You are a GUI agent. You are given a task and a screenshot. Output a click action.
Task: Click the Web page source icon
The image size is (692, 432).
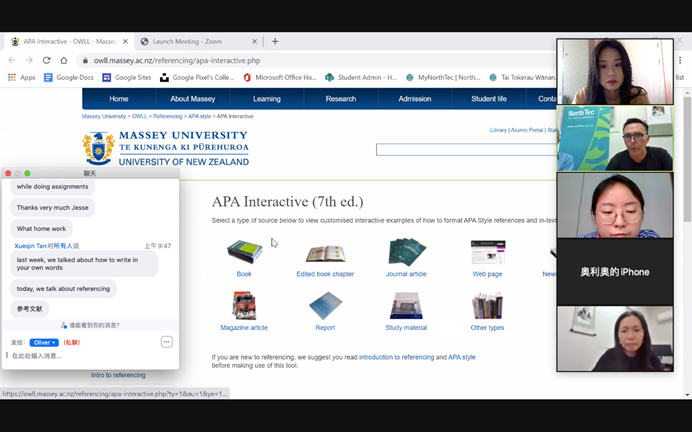pos(488,252)
